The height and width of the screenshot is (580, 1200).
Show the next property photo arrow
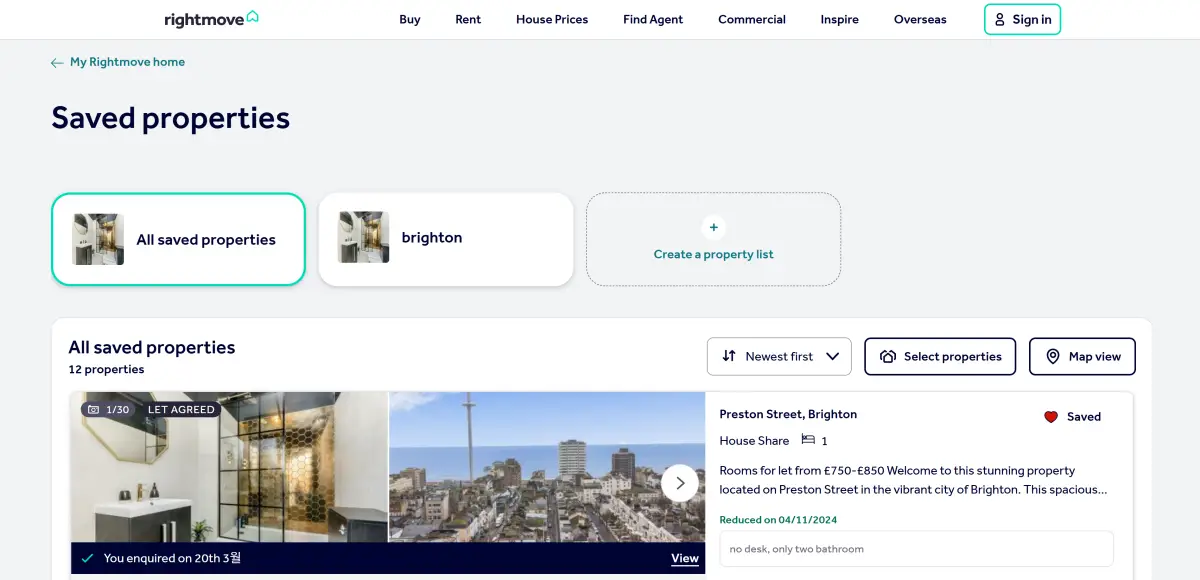(680, 483)
